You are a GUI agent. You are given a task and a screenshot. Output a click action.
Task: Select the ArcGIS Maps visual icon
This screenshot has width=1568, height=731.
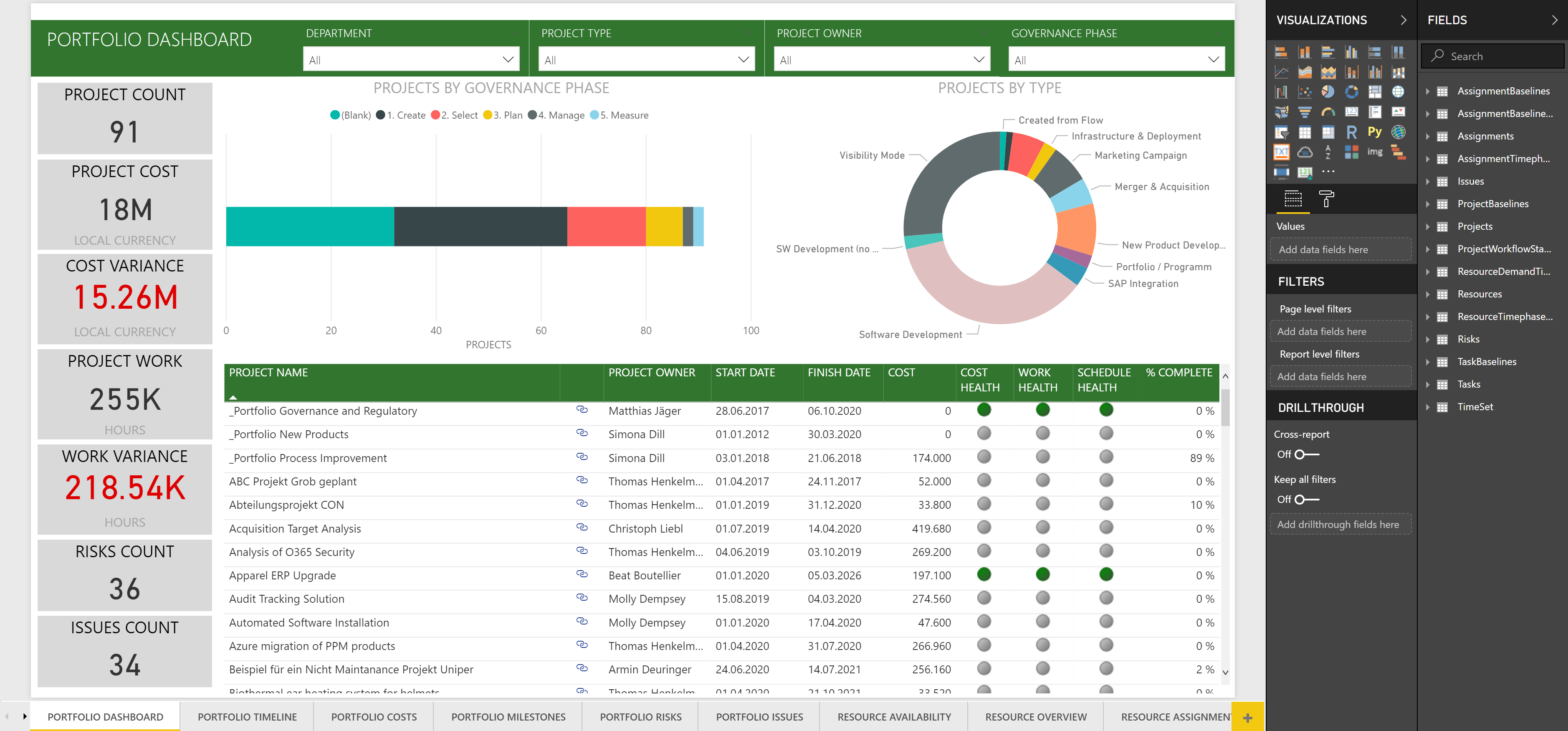1399,132
